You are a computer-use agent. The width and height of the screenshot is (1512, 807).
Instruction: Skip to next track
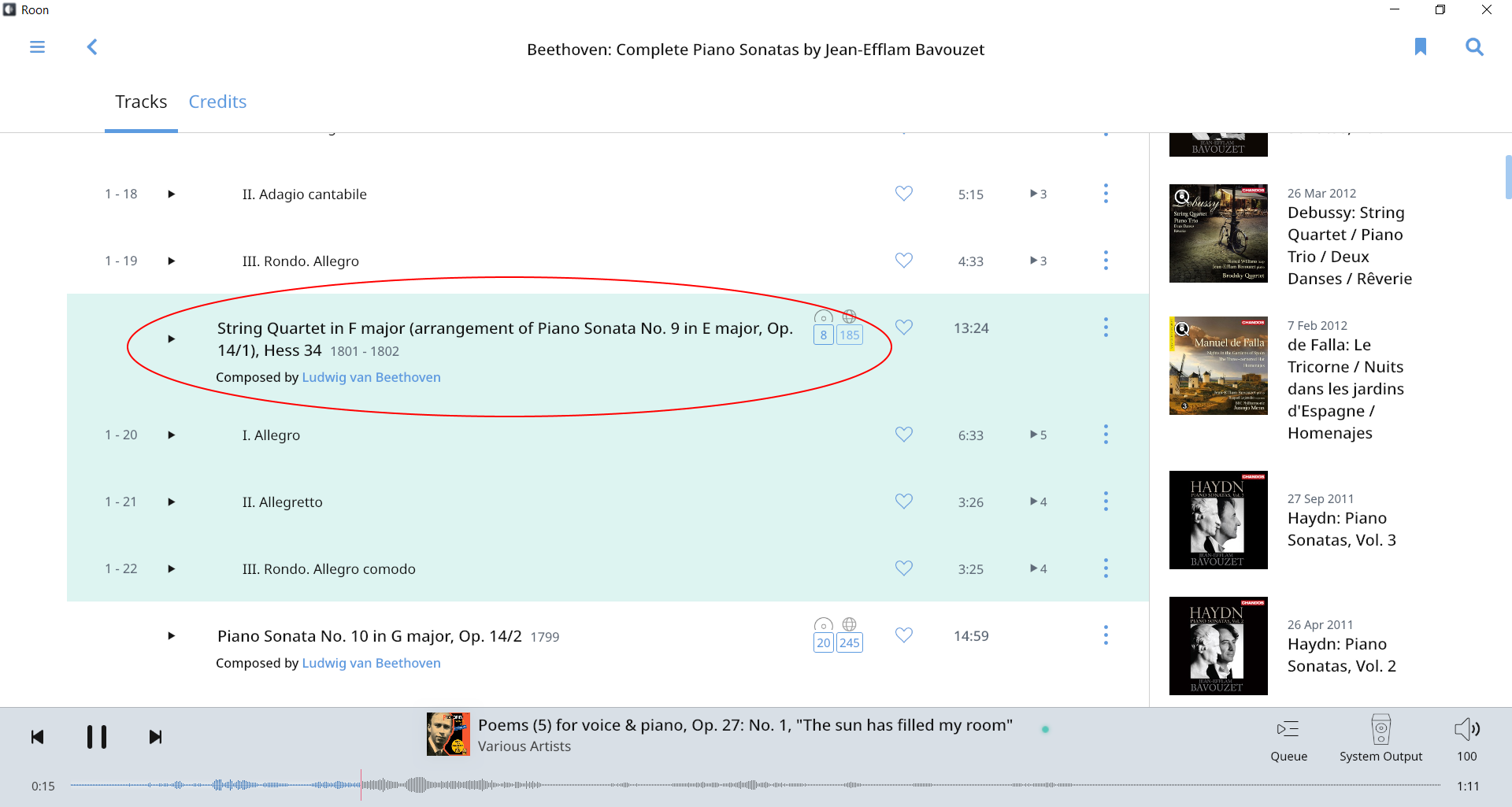(155, 737)
